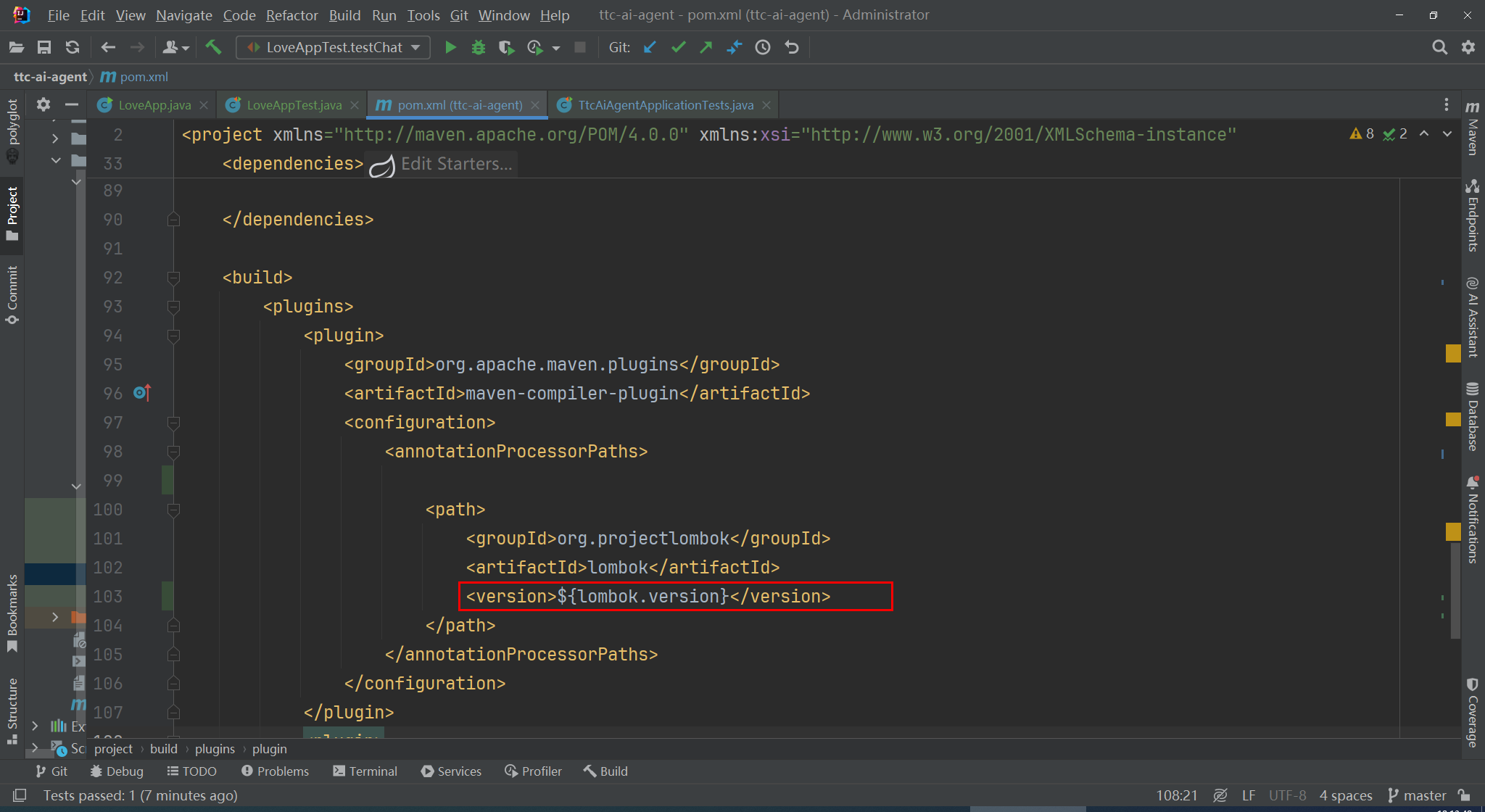Open Search Everywhere with the magnifier icon

coord(1439,47)
